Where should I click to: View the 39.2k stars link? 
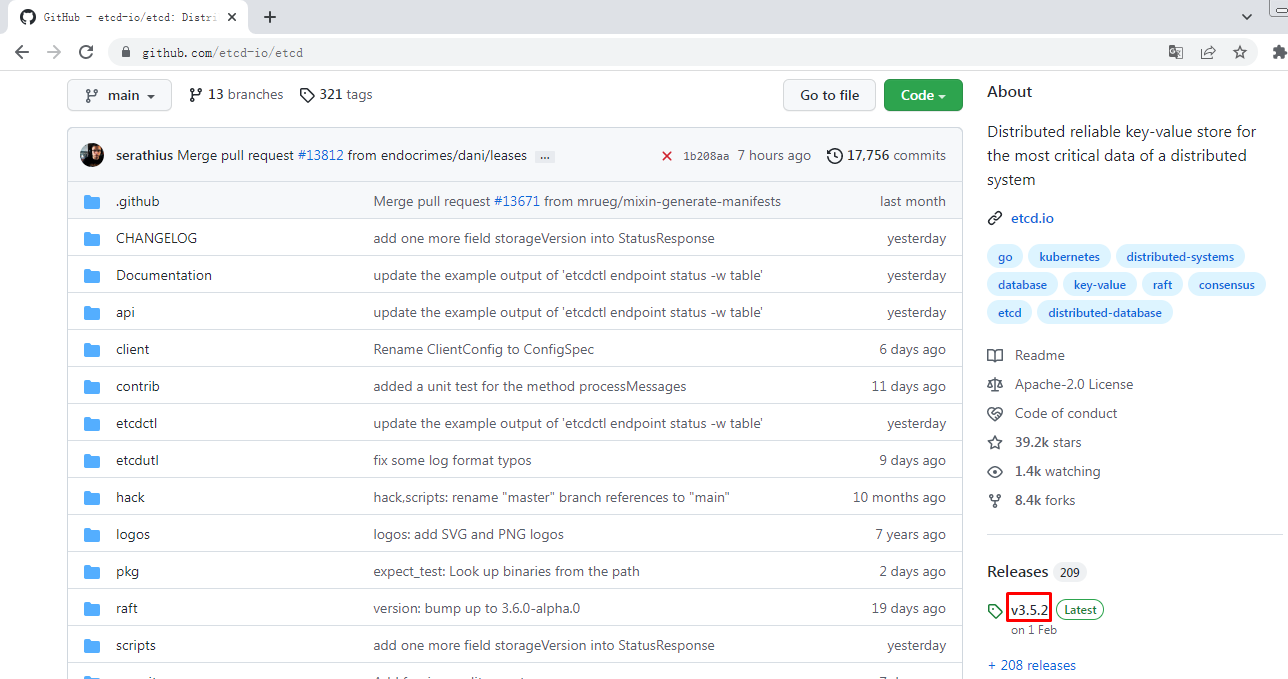click(x=1034, y=443)
